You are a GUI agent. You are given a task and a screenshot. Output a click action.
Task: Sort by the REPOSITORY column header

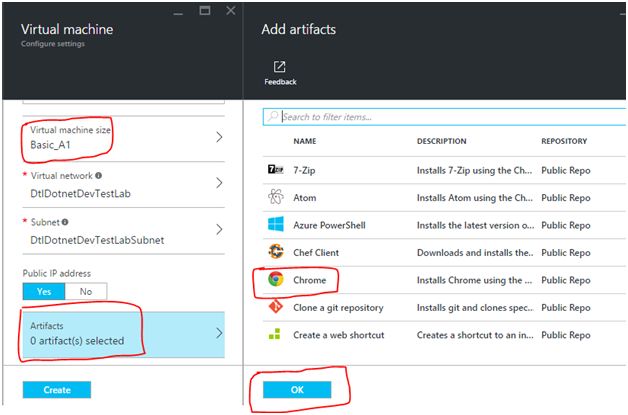click(564, 141)
